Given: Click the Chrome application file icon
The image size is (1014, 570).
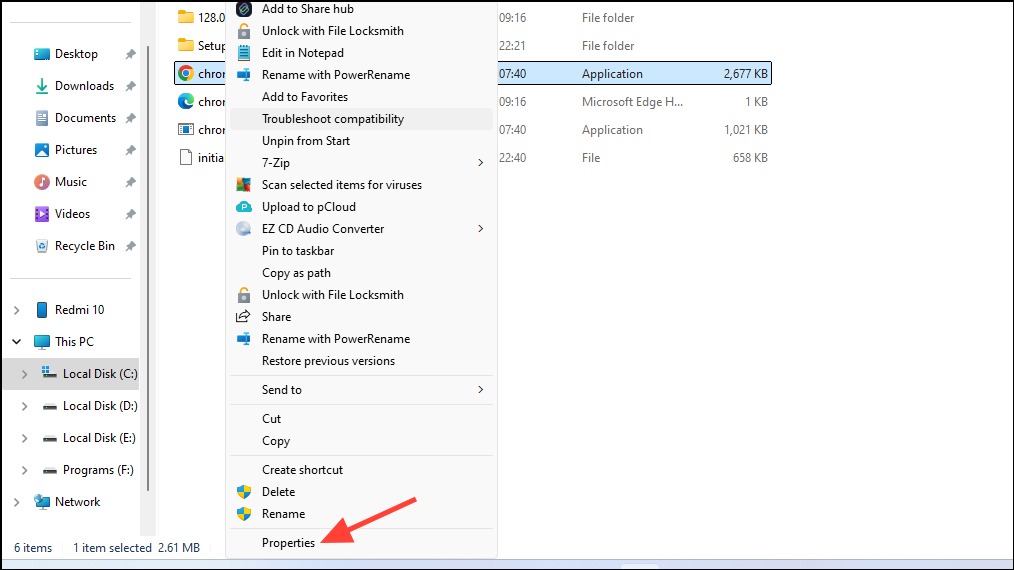Looking at the screenshot, I should [186, 74].
